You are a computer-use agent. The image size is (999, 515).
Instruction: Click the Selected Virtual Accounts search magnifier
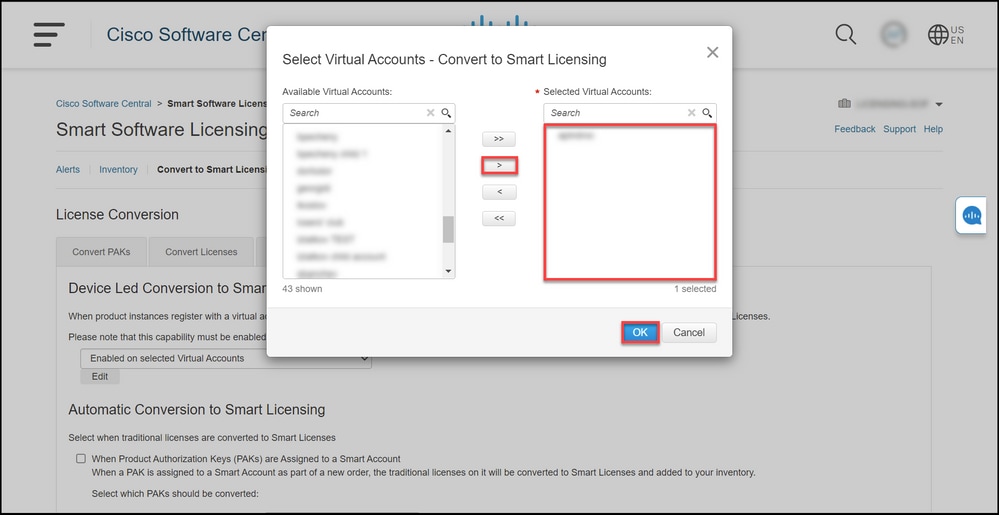pos(707,113)
